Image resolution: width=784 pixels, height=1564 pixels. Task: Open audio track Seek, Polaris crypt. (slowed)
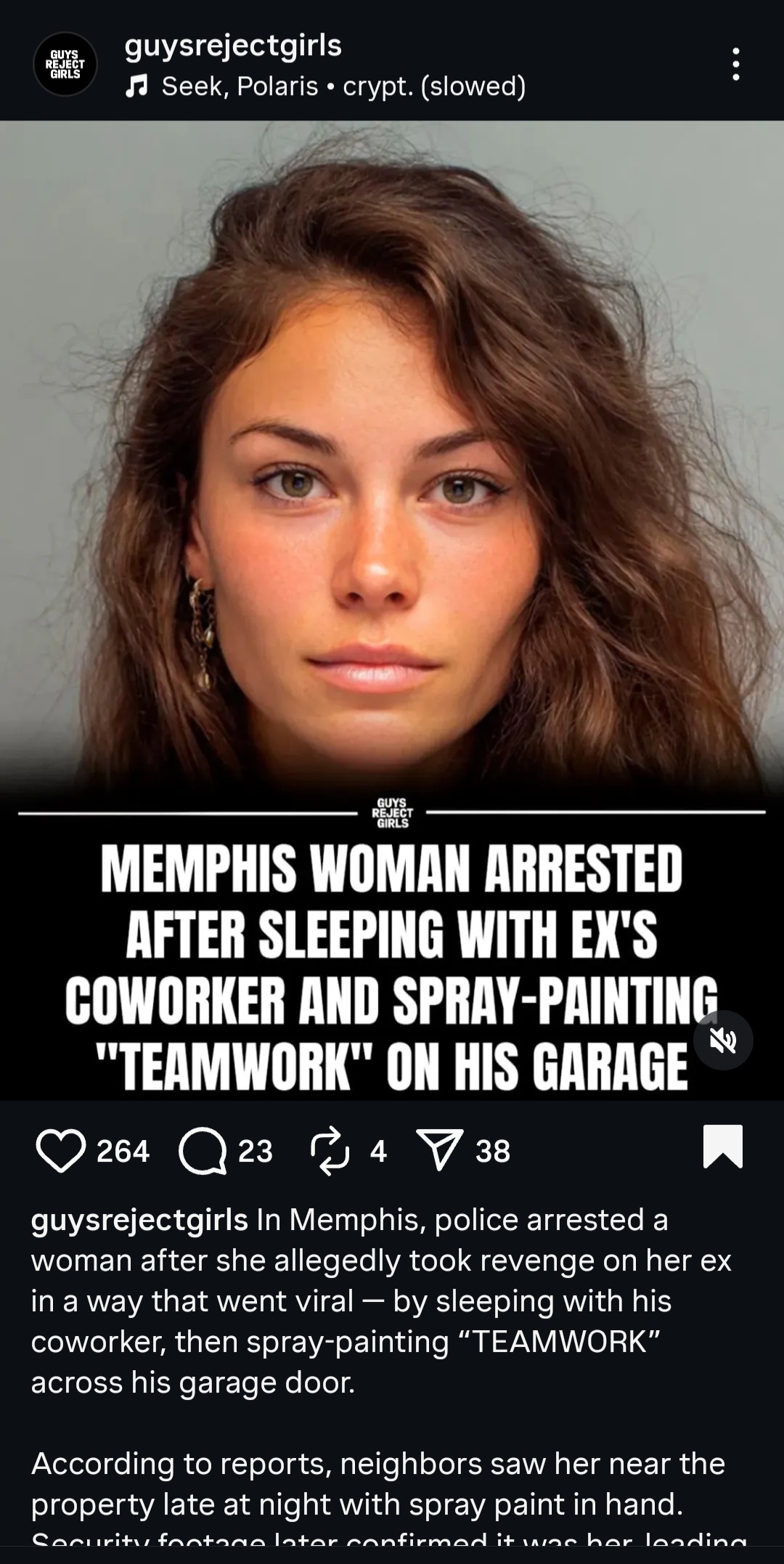tap(343, 86)
